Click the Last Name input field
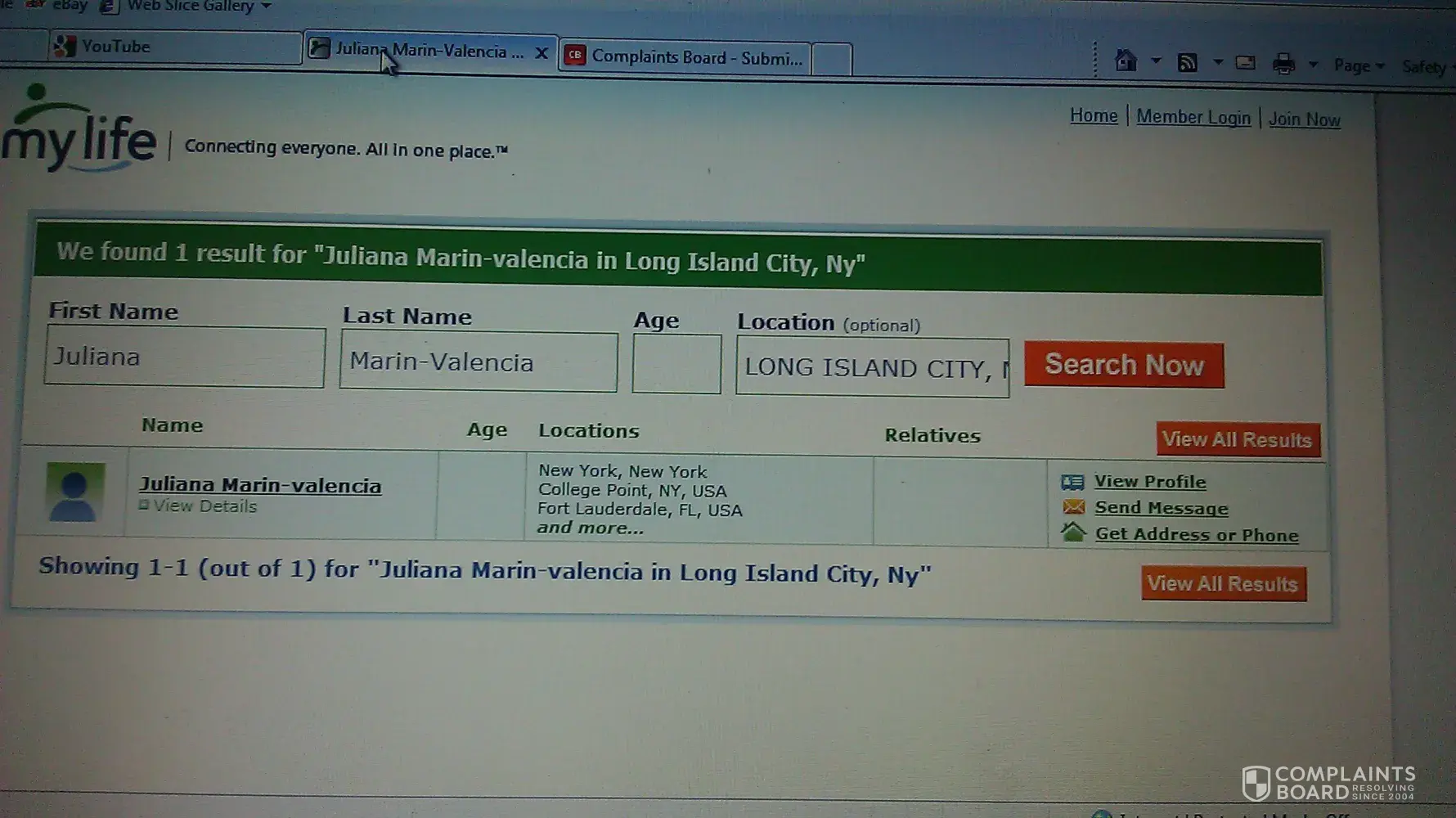Viewport: 1456px width, 818px height. (479, 362)
